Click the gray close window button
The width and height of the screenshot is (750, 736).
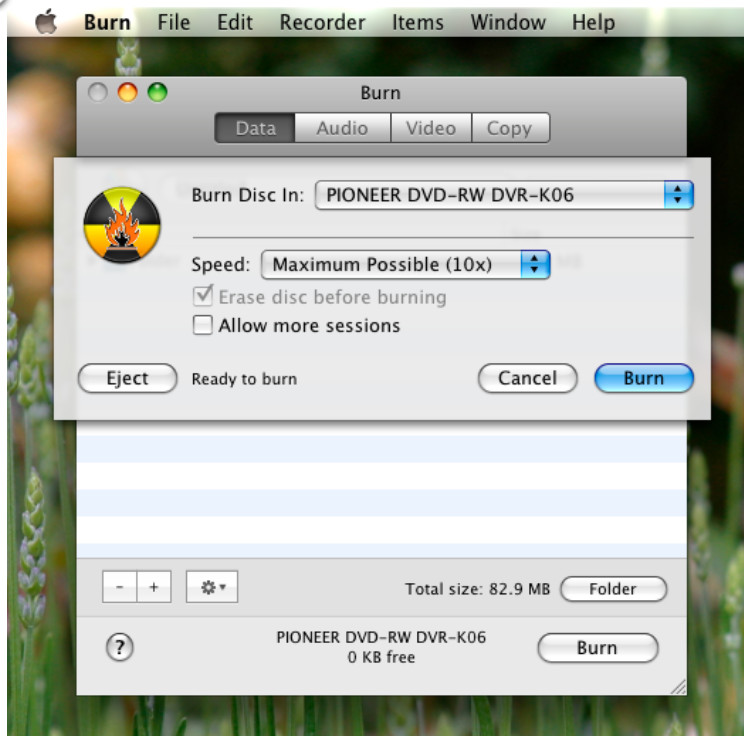[x=98, y=92]
